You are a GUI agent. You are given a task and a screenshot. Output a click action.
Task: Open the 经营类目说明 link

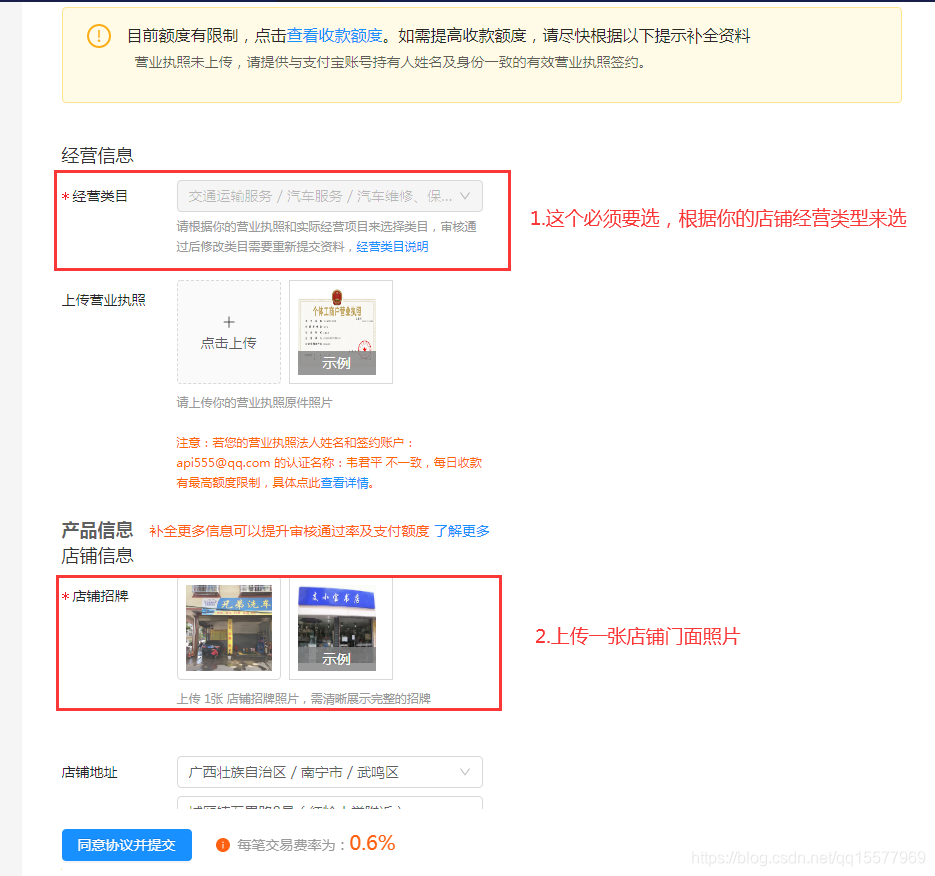click(392, 246)
